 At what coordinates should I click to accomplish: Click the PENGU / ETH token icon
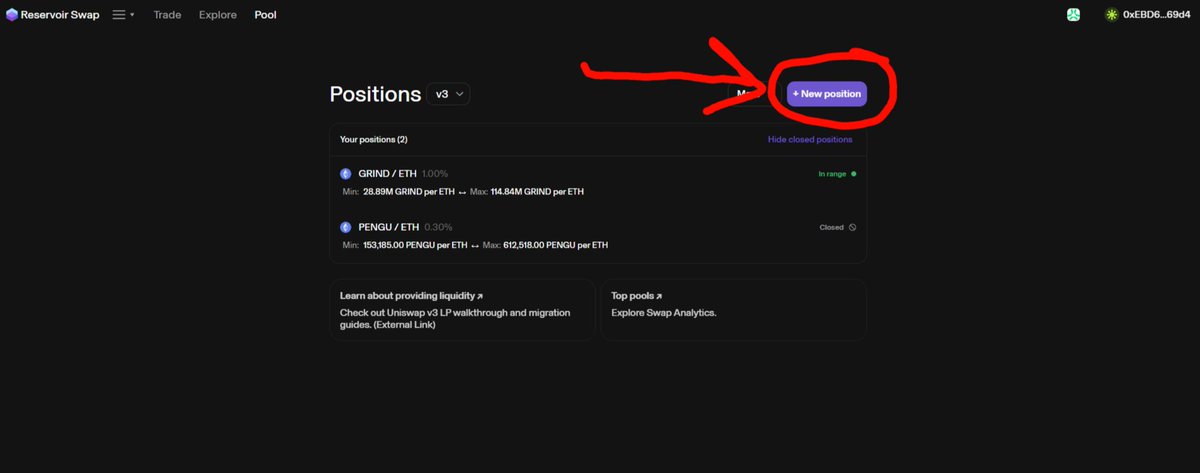coord(346,227)
